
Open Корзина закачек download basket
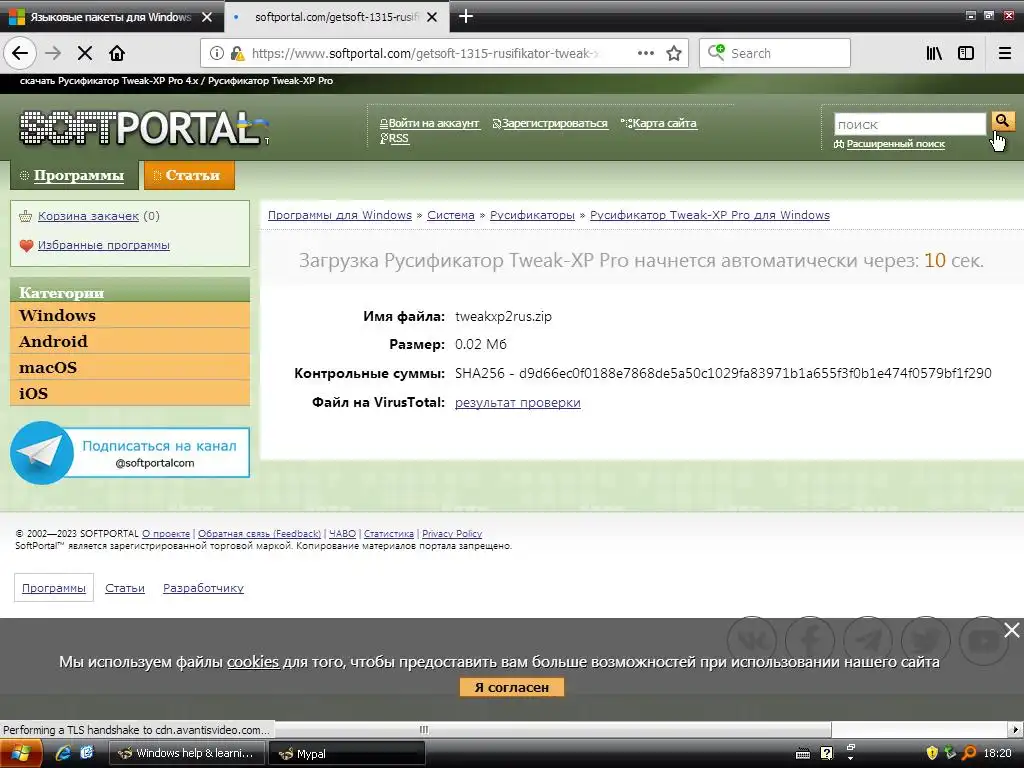click(88, 216)
